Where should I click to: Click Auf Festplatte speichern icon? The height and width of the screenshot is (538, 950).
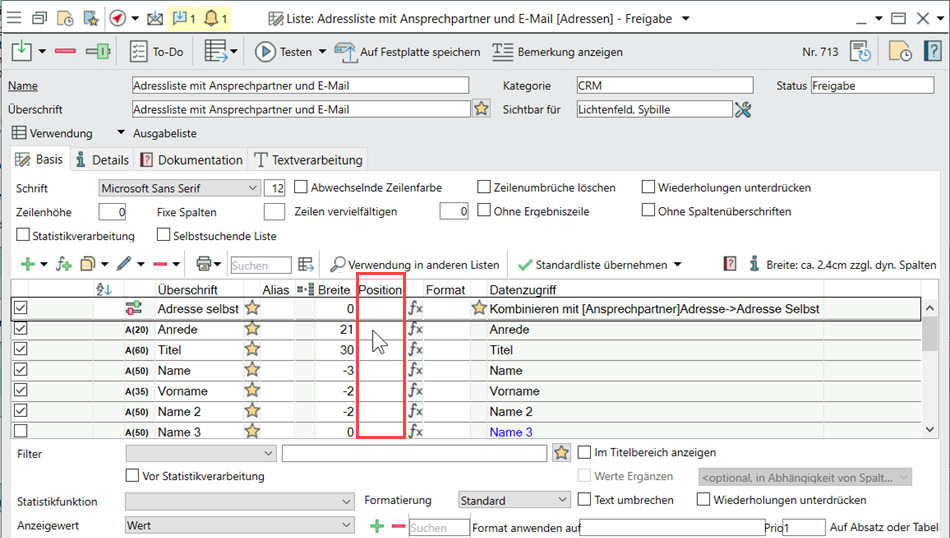[346, 52]
